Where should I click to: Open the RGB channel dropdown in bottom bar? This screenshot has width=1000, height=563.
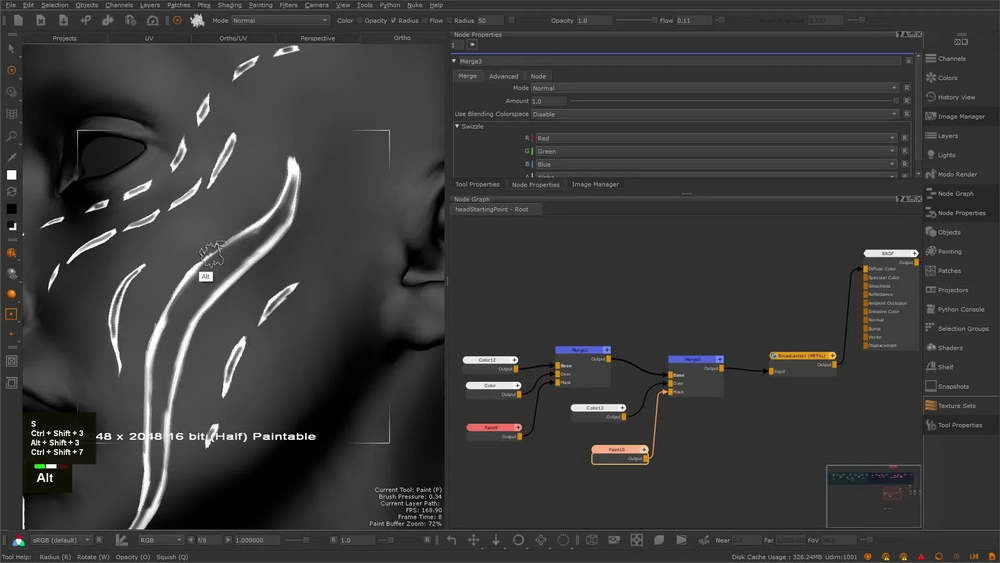coord(161,540)
